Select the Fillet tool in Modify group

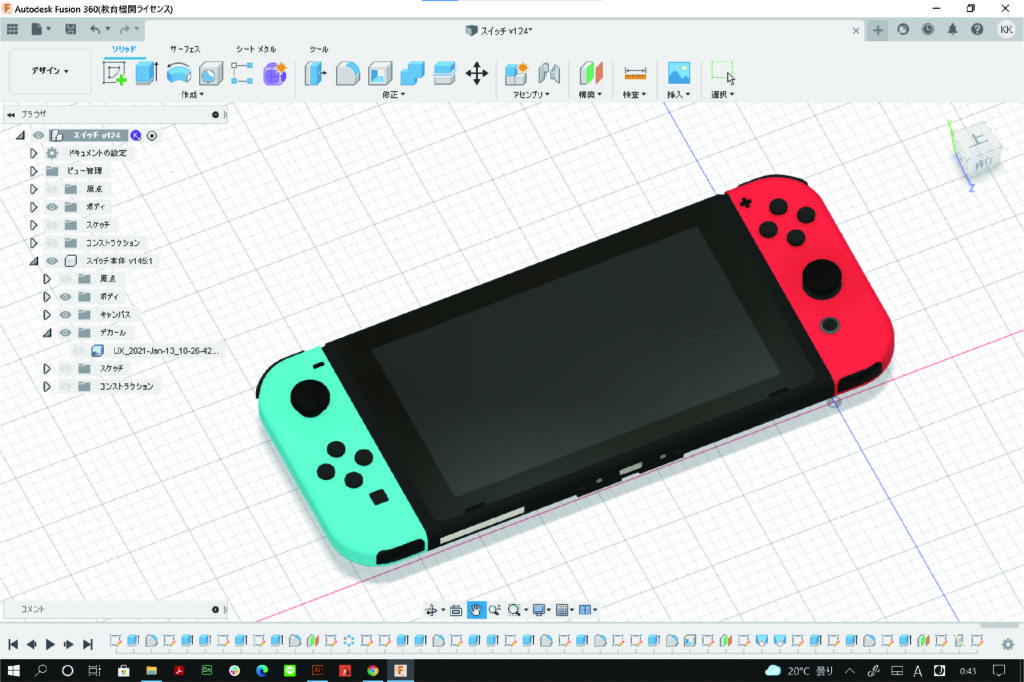(347, 73)
